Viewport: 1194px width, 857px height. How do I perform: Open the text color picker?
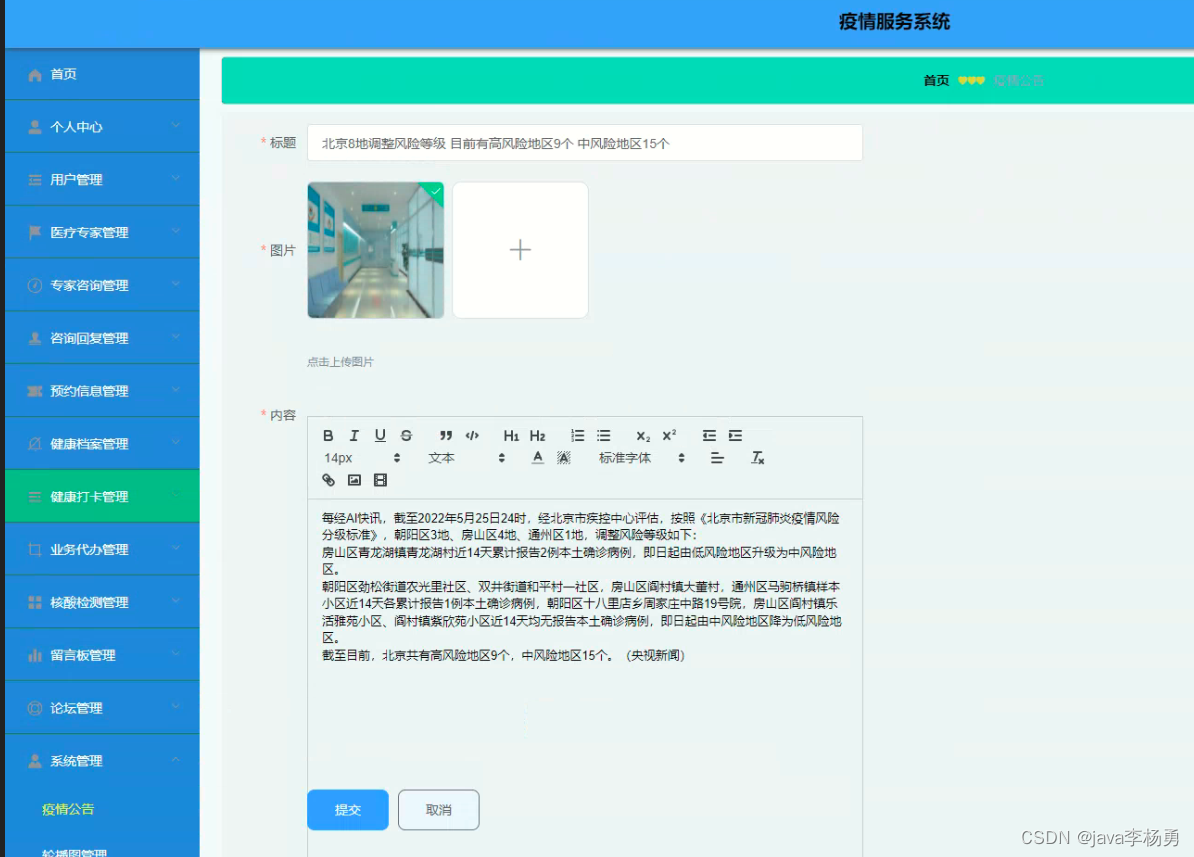tap(538, 458)
